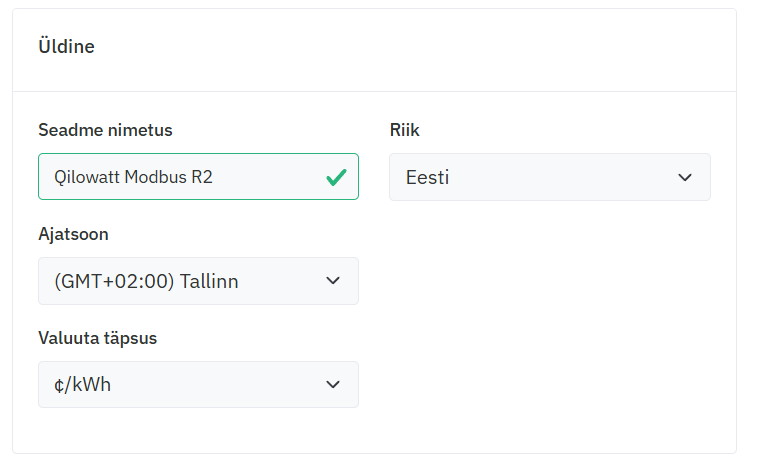This screenshot has height=466, width=766.
Task: Click the 'Riik' field label
Action: [405, 130]
